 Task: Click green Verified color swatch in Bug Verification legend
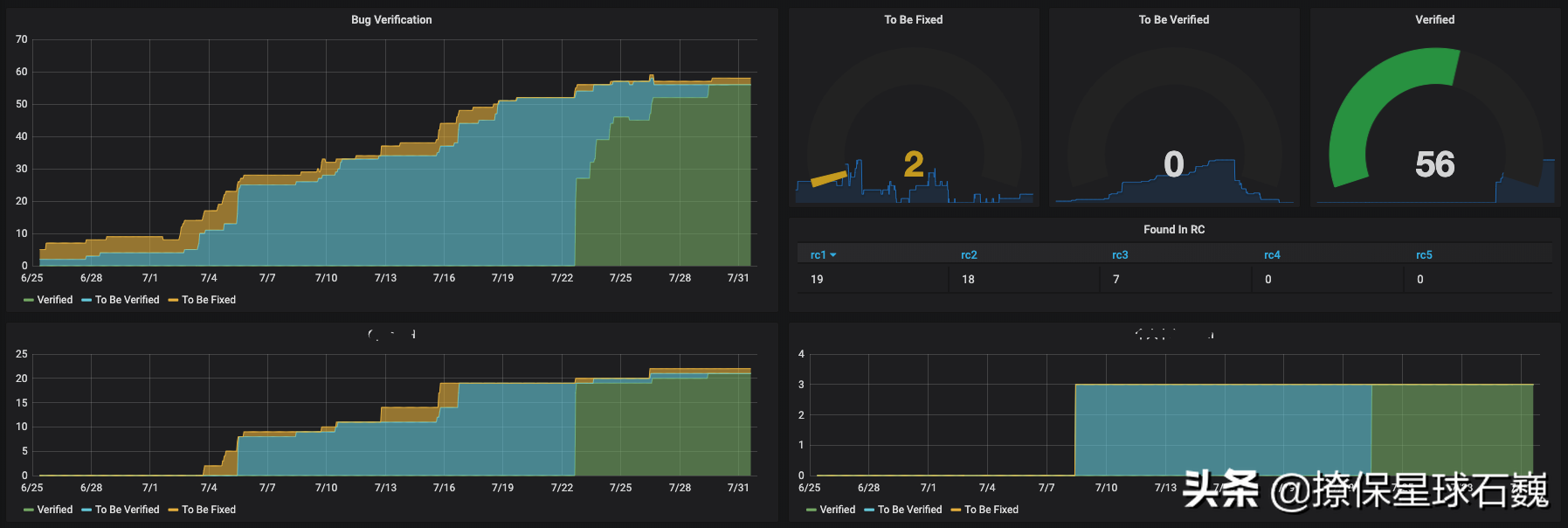[x=29, y=300]
